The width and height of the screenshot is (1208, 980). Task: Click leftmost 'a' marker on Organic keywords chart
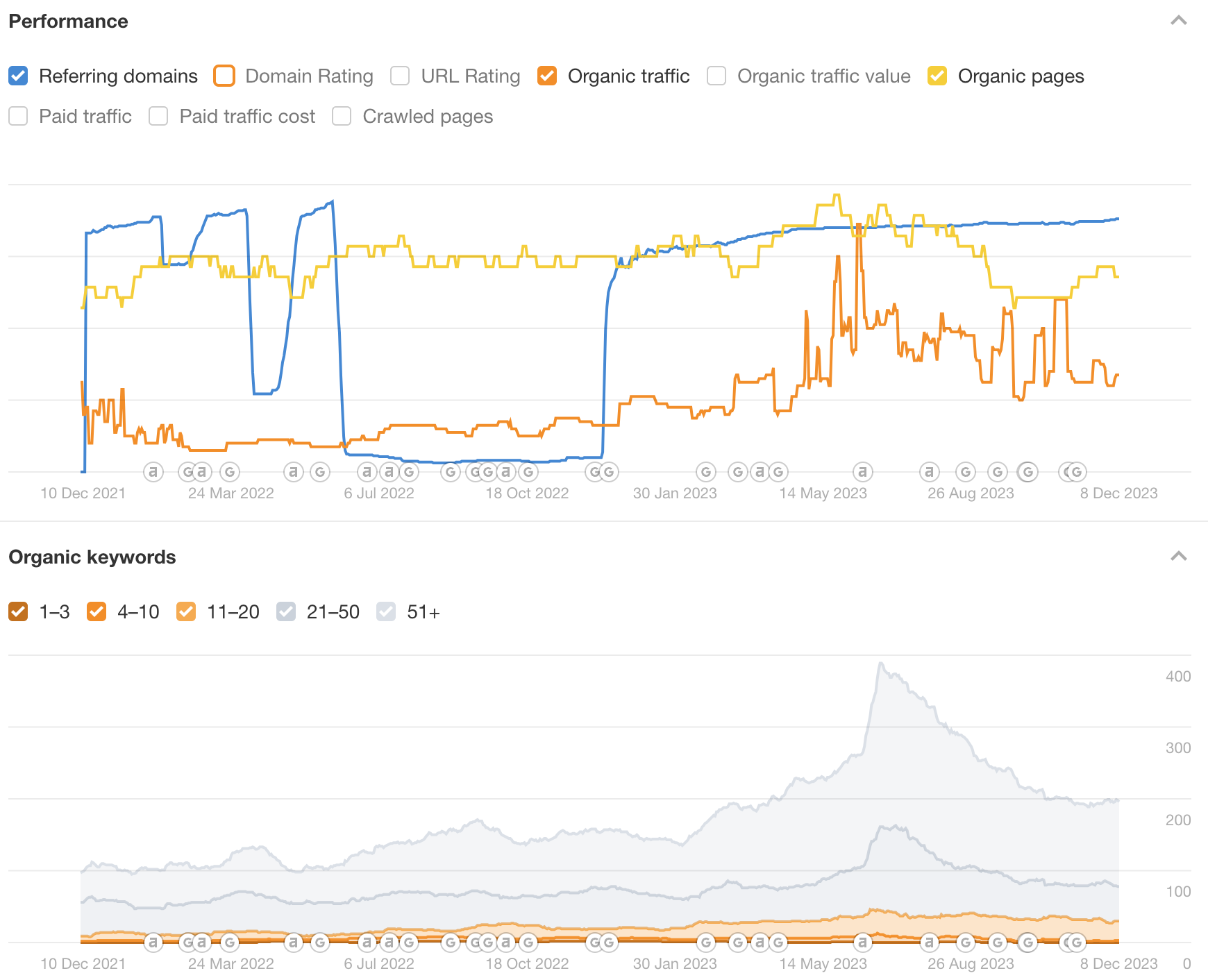coord(153,943)
